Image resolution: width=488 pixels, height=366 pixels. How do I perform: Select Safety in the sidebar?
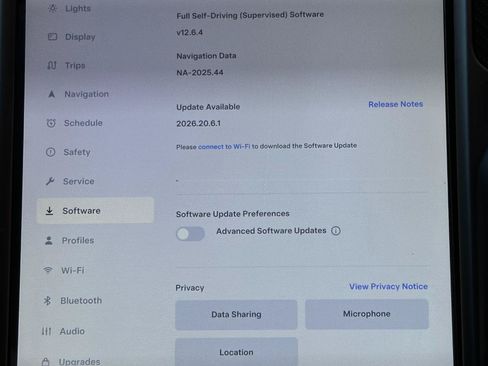77,152
